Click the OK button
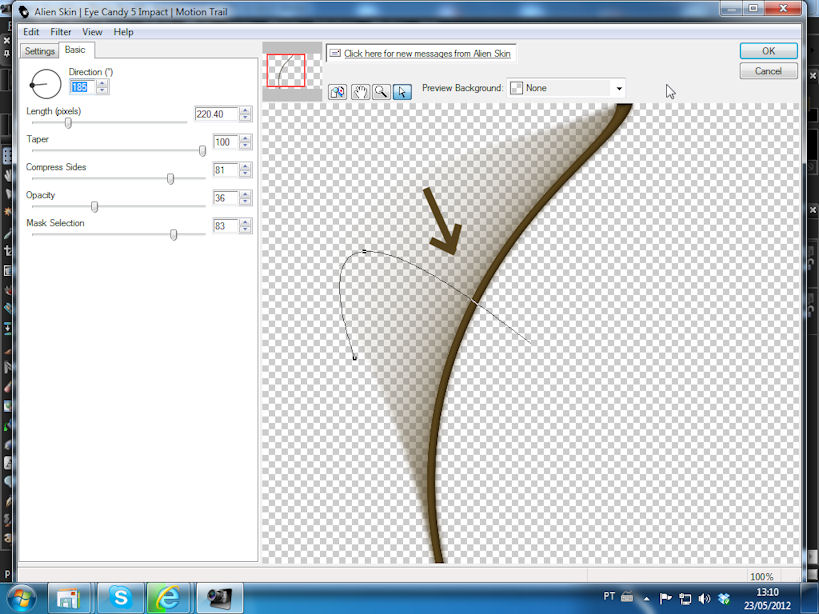 768,51
